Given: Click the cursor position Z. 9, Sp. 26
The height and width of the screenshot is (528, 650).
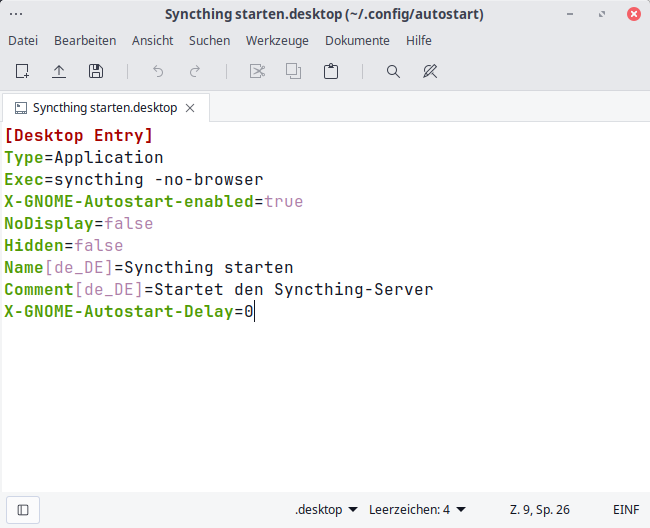Looking at the screenshot, I should coord(540,509).
